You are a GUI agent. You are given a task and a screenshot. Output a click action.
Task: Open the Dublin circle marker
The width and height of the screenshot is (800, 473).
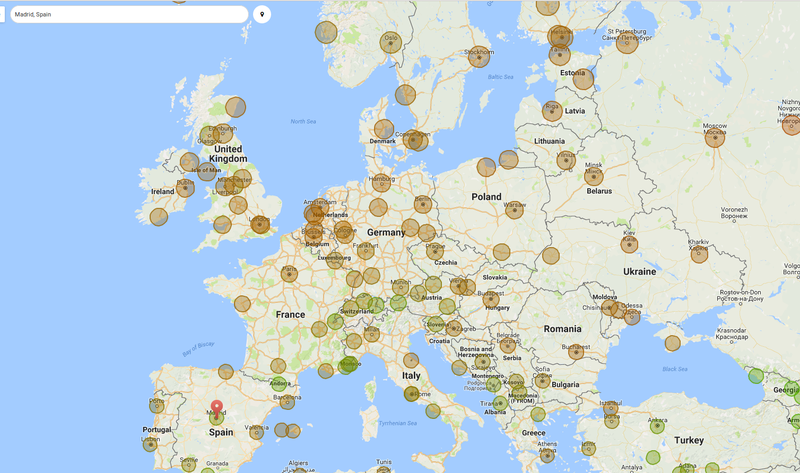pos(185,188)
